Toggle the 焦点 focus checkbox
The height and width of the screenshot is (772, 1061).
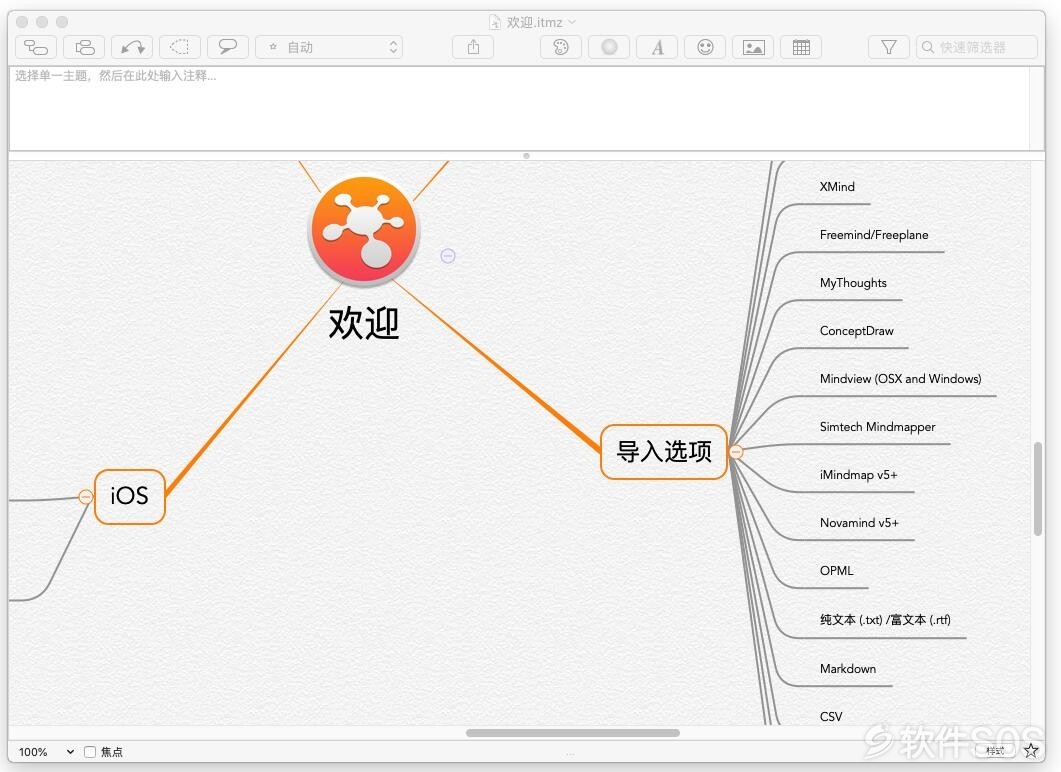pos(90,752)
